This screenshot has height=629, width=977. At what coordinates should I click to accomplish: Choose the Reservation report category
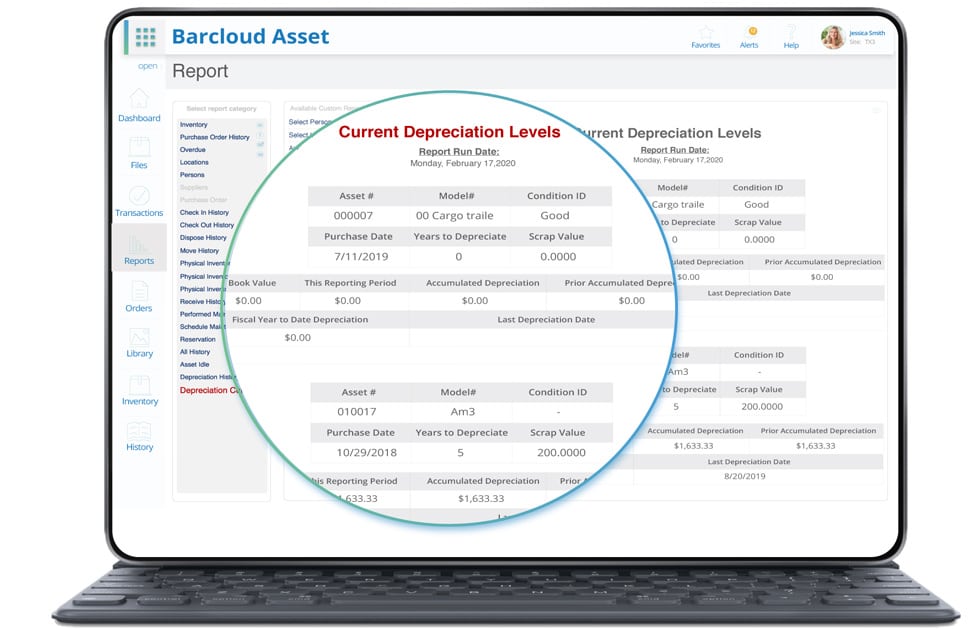[198, 340]
